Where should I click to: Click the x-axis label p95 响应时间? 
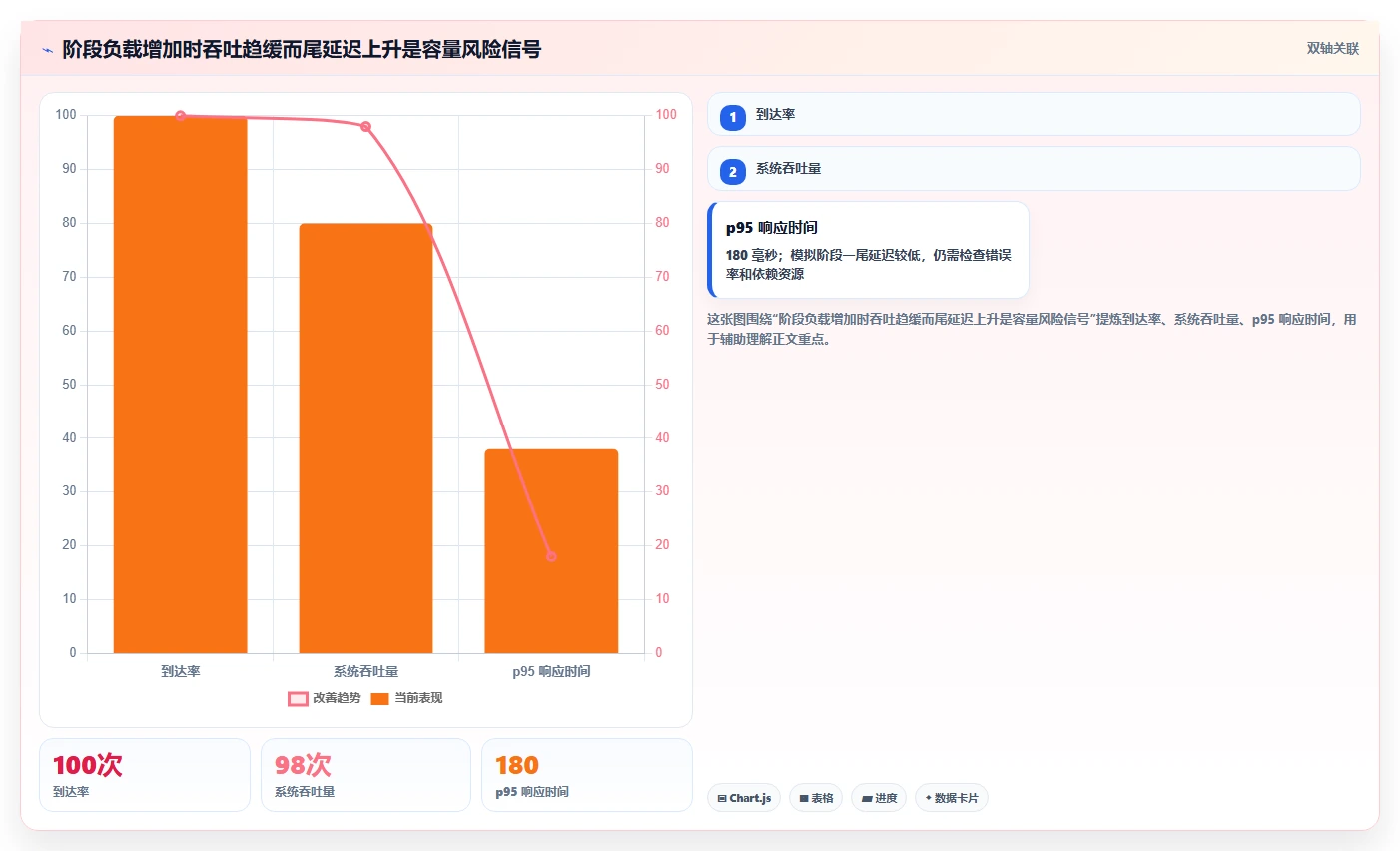[x=551, y=671]
